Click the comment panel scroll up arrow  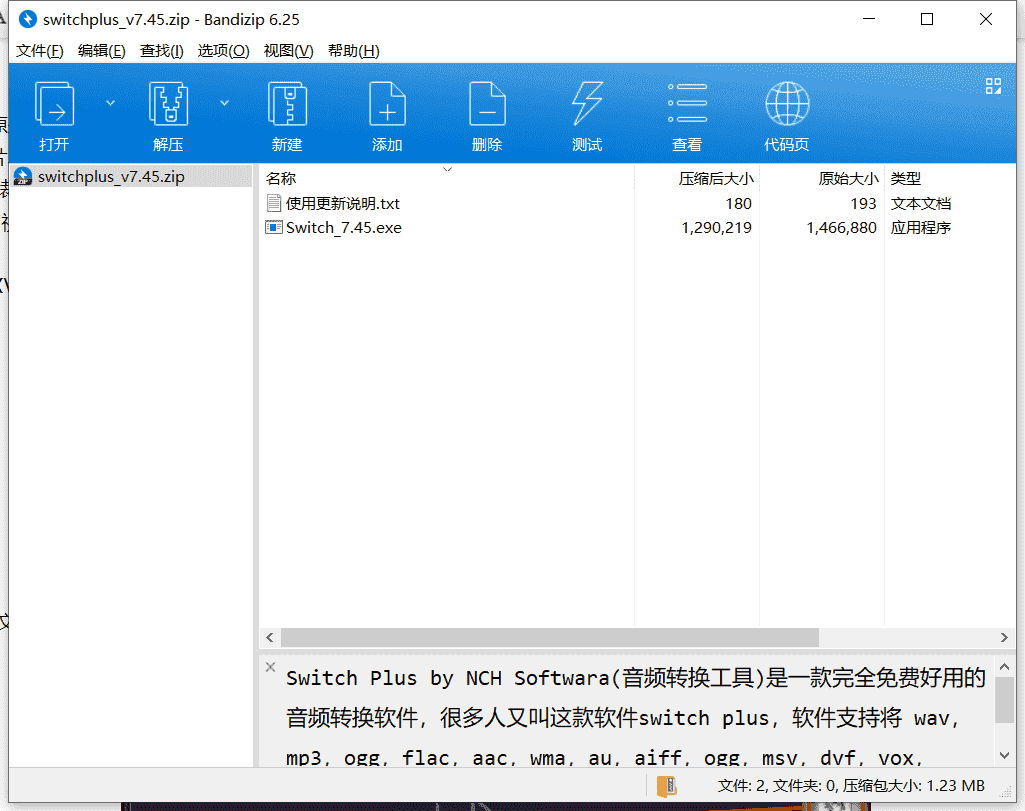(x=1005, y=667)
